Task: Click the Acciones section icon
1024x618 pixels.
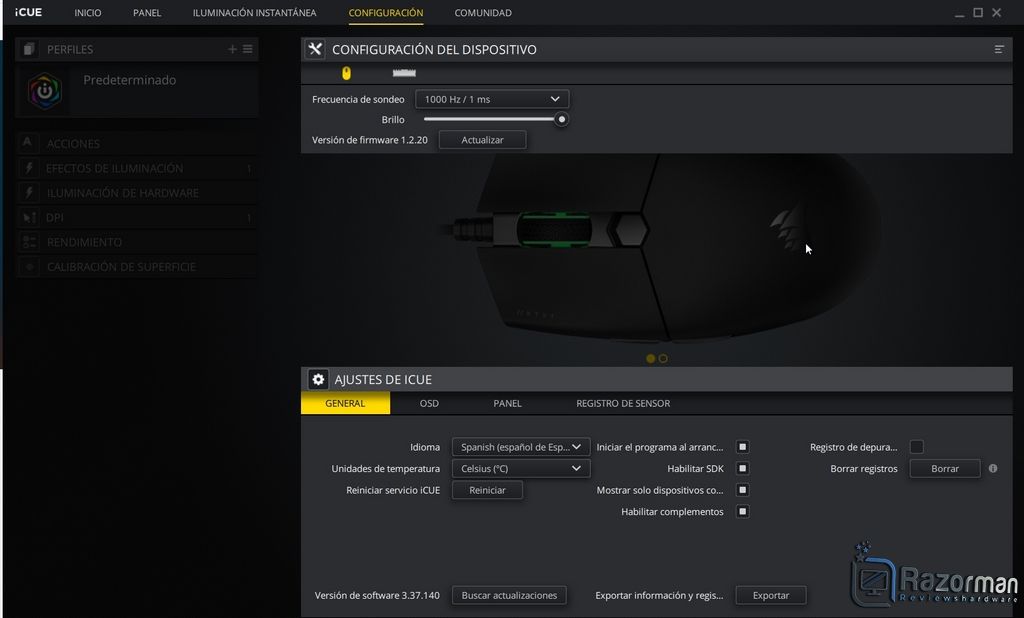Action: tap(28, 143)
